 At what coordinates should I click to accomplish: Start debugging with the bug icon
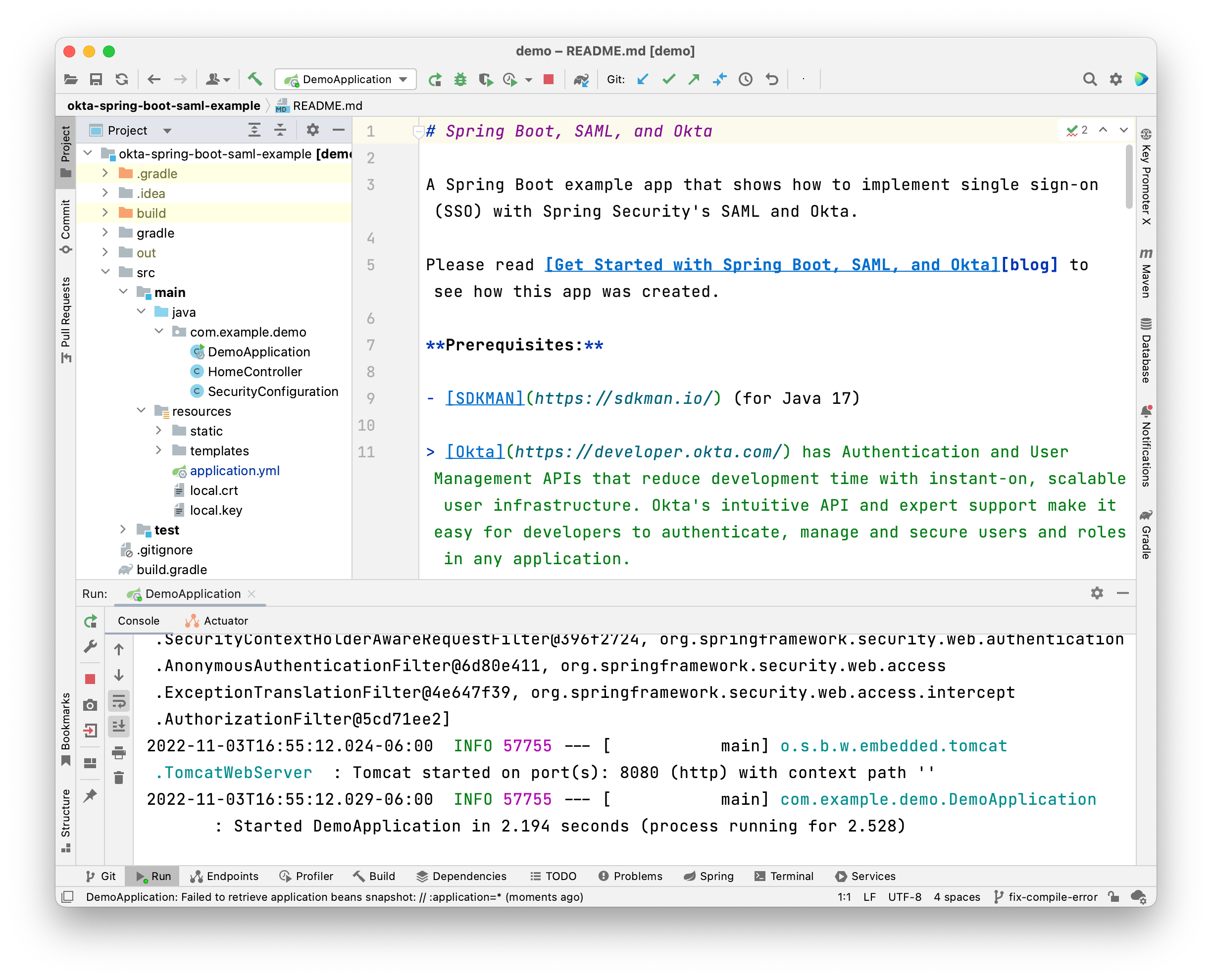[x=460, y=80]
